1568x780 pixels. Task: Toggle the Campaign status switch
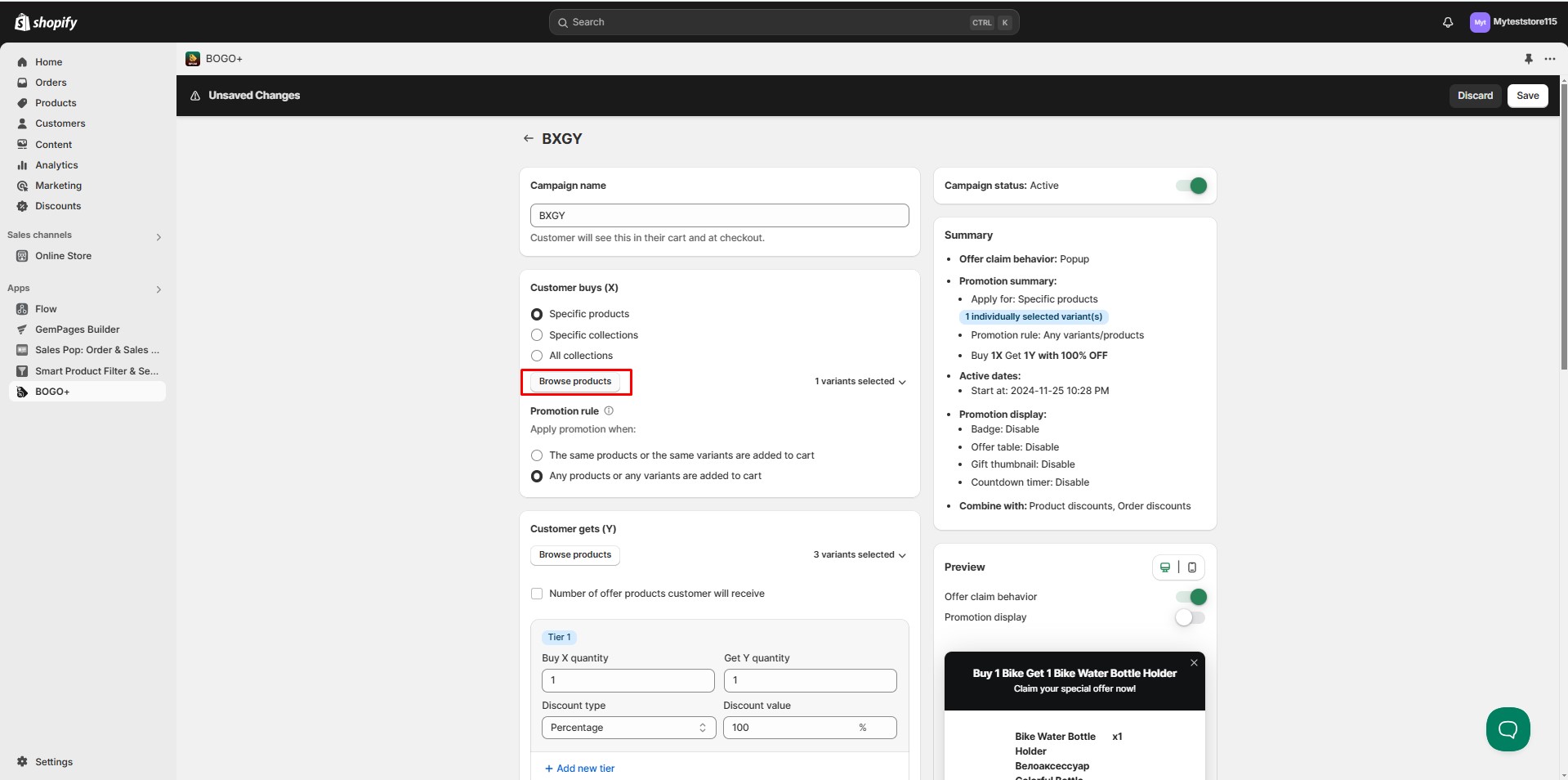pyautogui.click(x=1191, y=186)
